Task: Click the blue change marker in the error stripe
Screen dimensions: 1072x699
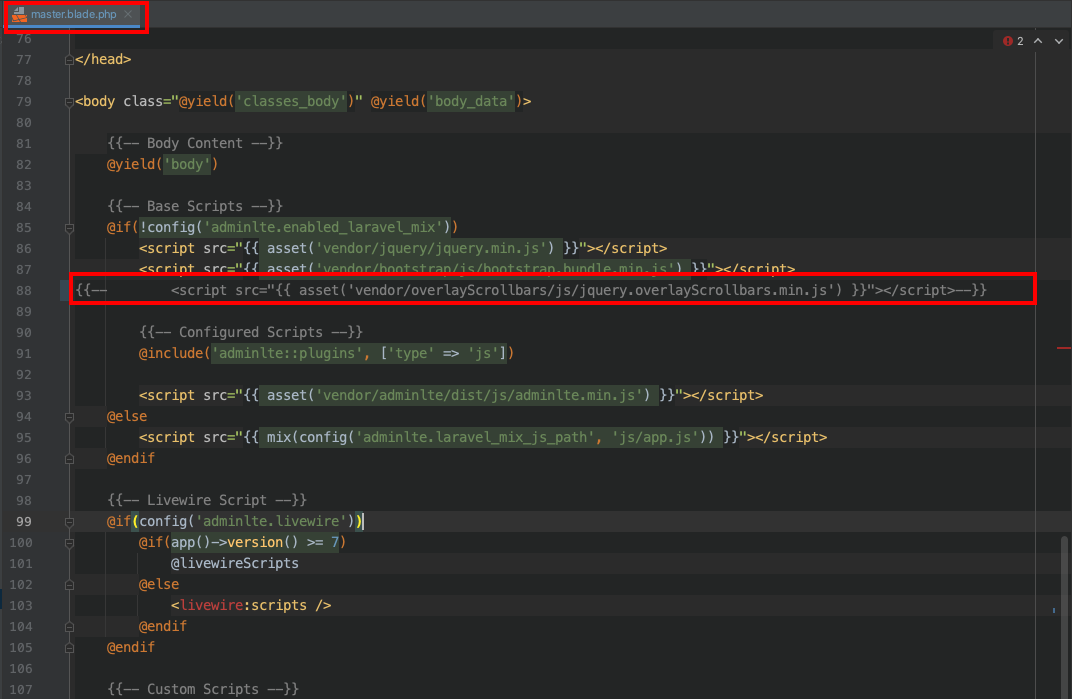Action: pos(1054,610)
